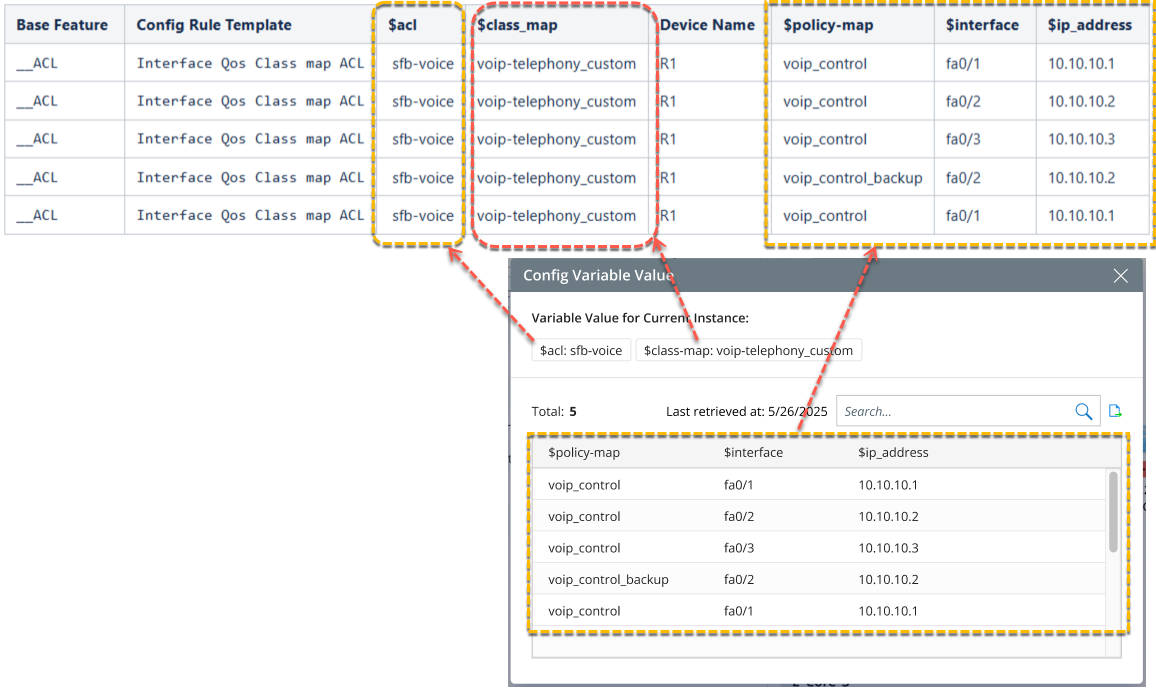
Task: Click the $ip_address header in dialog table
Action: tap(893, 453)
